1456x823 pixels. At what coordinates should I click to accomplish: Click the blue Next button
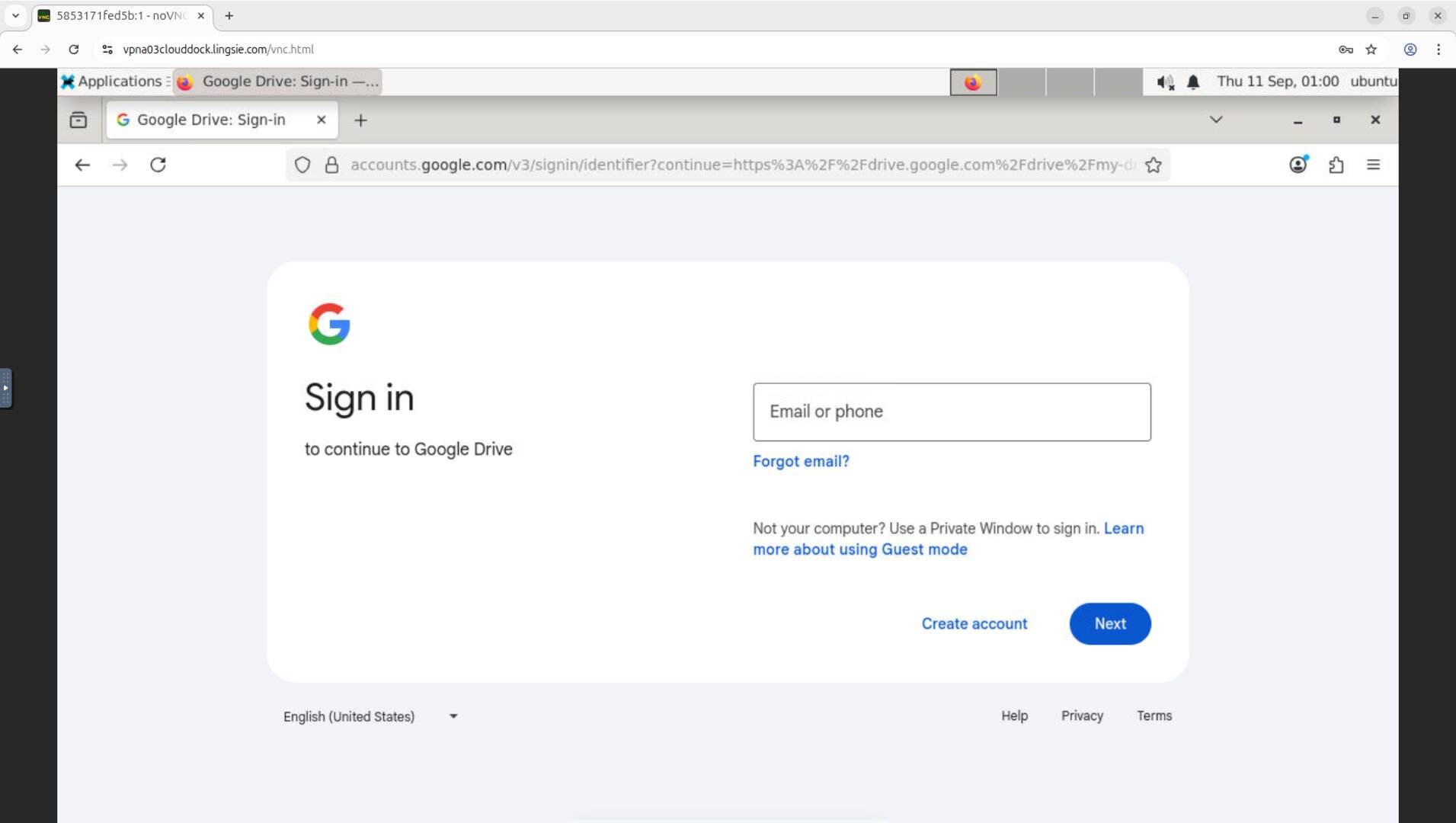[x=1109, y=623]
